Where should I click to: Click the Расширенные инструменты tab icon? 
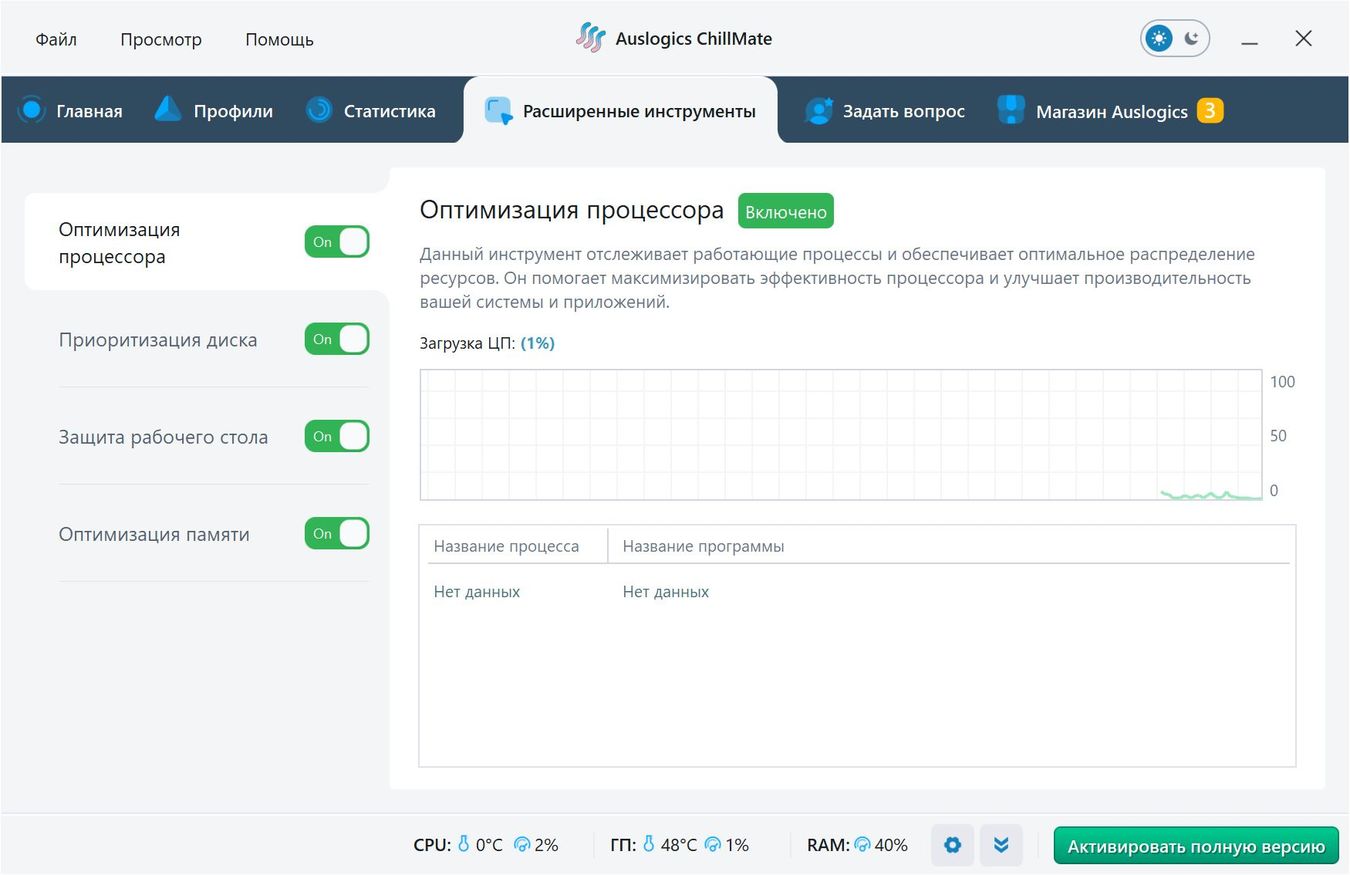pyautogui.click(x=498, y=111)
